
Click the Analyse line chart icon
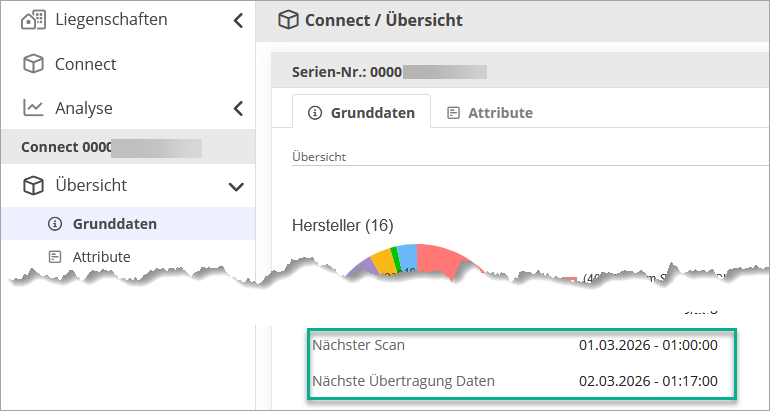pyautogui.click(x=33, y=108)
